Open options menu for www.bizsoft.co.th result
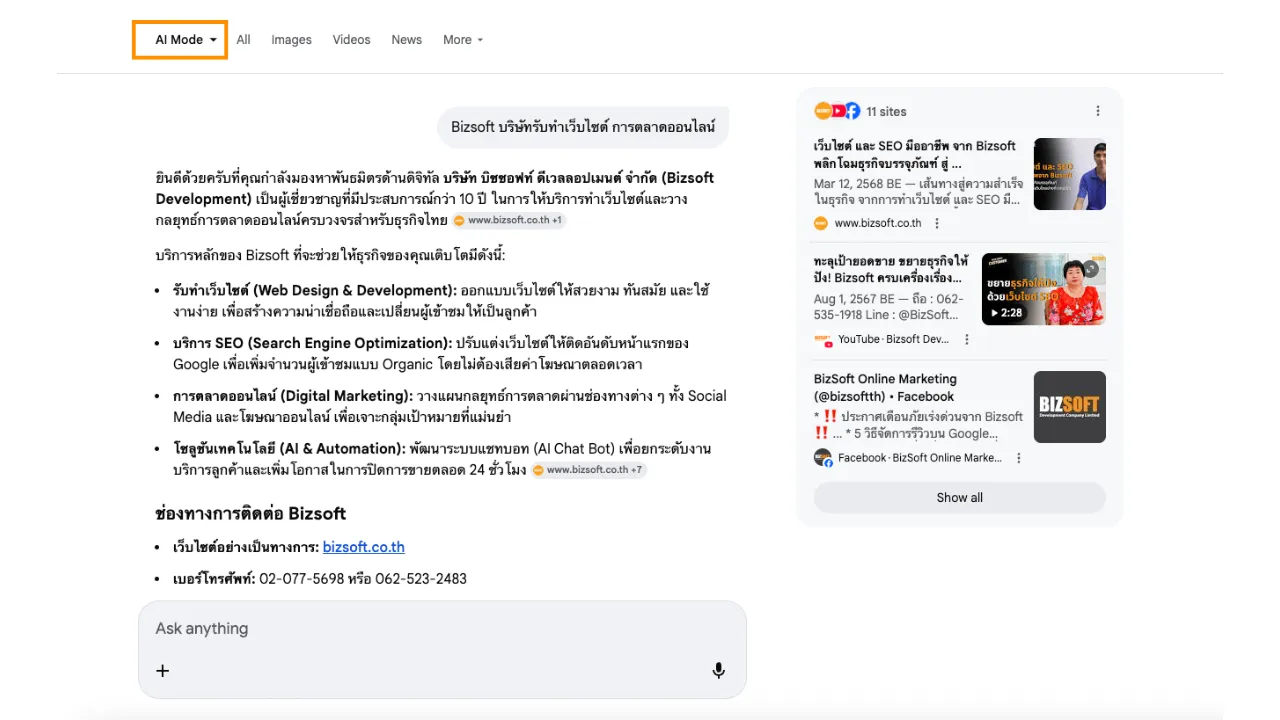This screenshot has width=1280, height=720. [937, 223]
